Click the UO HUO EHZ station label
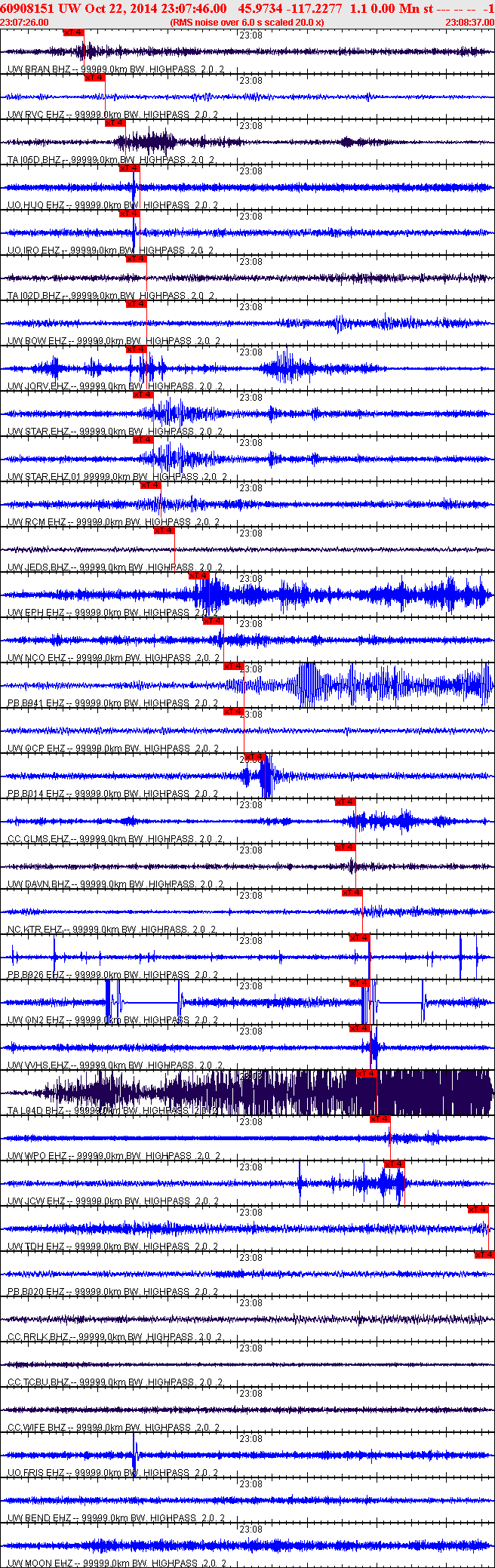This screenshot has width=495, height=1568. (x=37, y=205)
